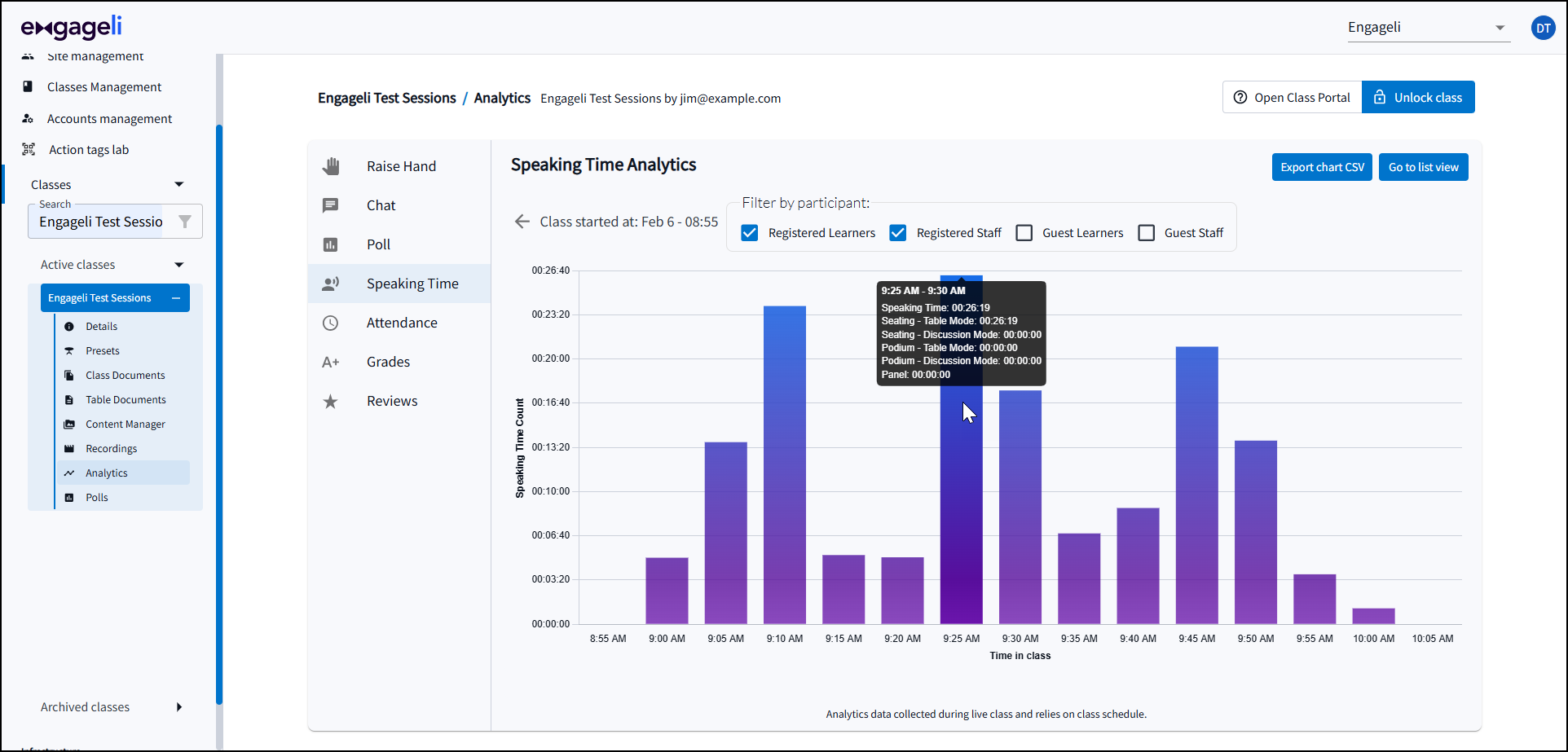1568x752 pixels.
Task: Open Site management in sidebar
Action: (95, 56)
